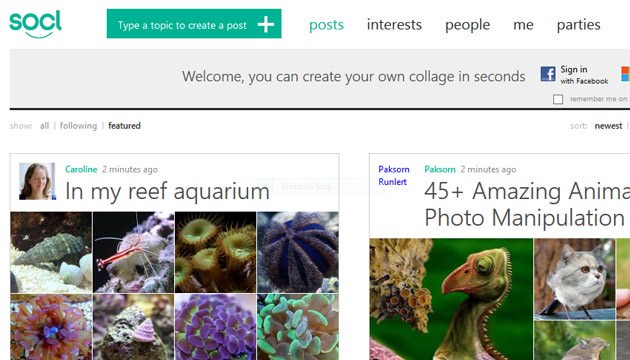
Task: Show all posts filter
Action: [44, 126]
